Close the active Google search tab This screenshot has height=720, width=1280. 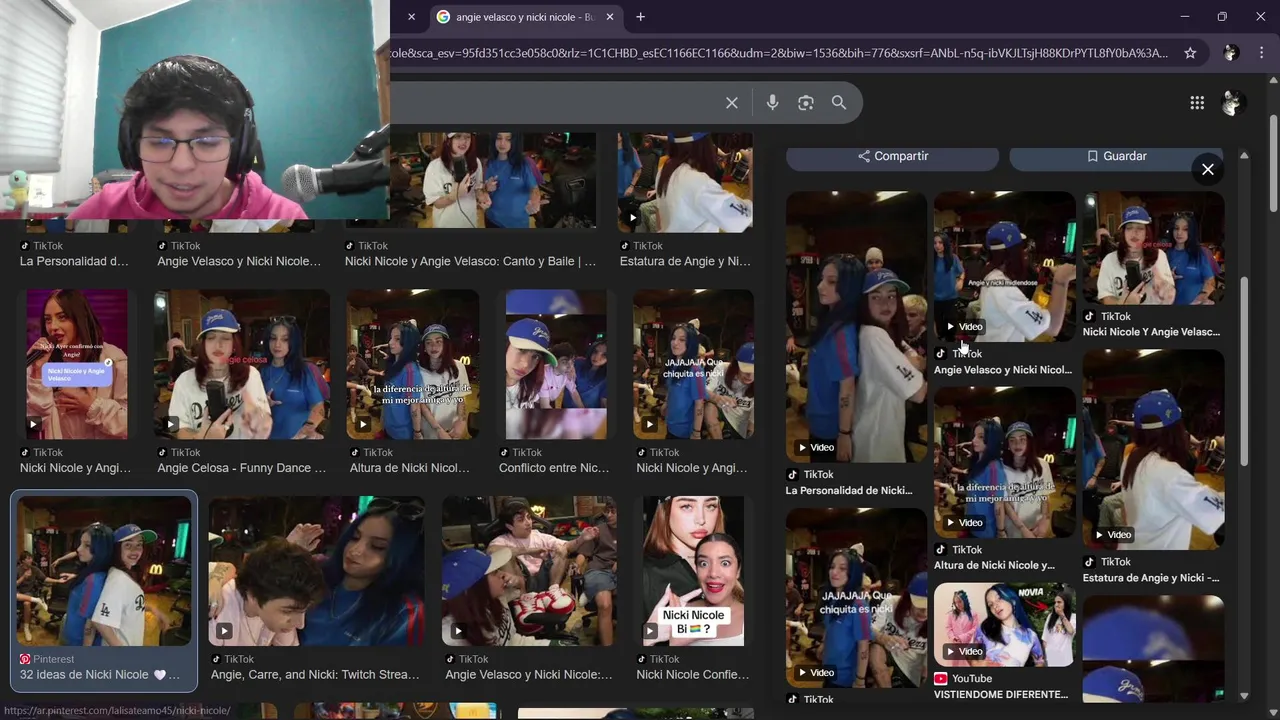[610, 17]
